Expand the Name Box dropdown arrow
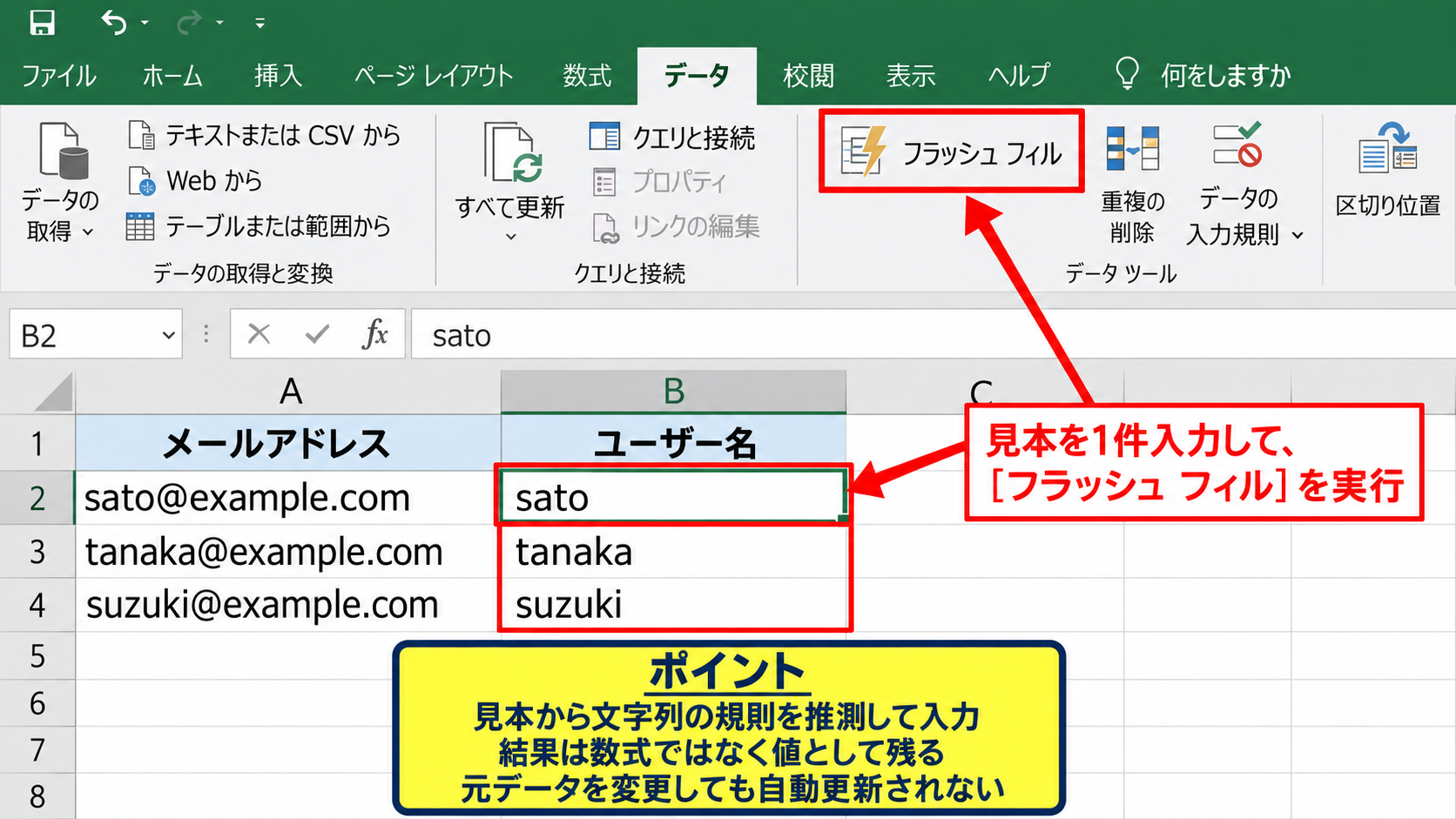1456x819 pixels. click(168, 335)
